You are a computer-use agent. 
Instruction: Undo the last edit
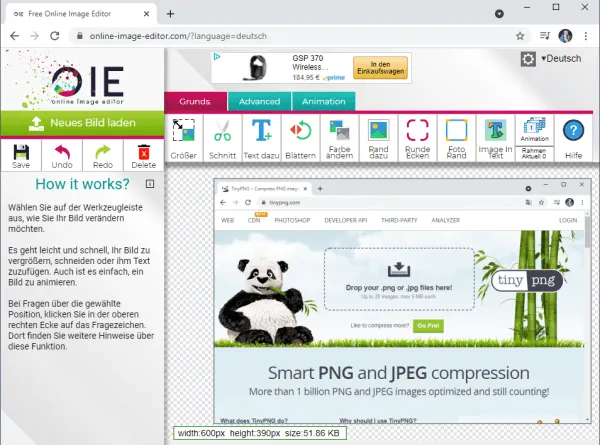[x=62, y=156]
